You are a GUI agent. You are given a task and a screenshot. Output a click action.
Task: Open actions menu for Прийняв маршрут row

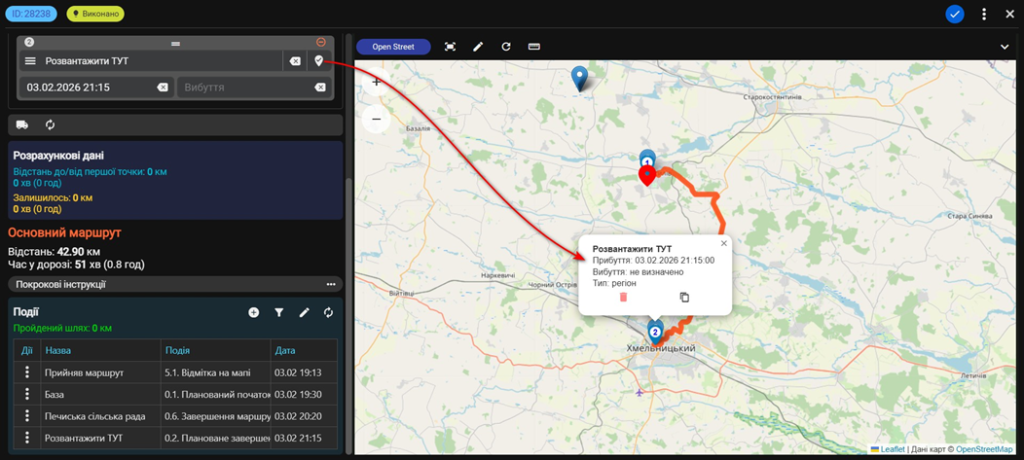click(x=27, y=372)
